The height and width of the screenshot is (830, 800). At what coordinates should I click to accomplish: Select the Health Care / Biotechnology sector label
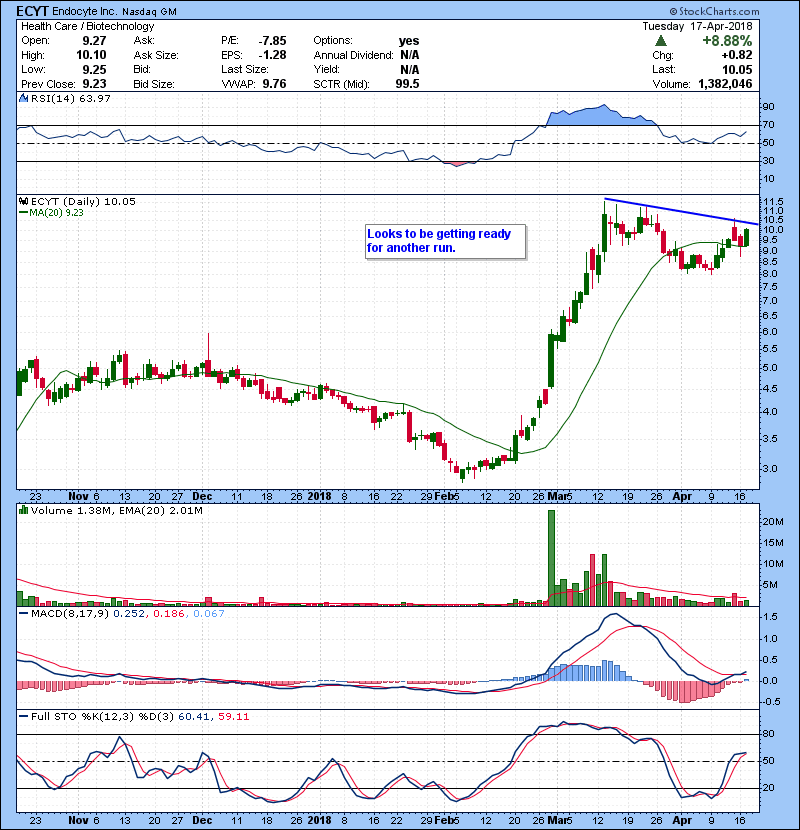click(88, 26)
